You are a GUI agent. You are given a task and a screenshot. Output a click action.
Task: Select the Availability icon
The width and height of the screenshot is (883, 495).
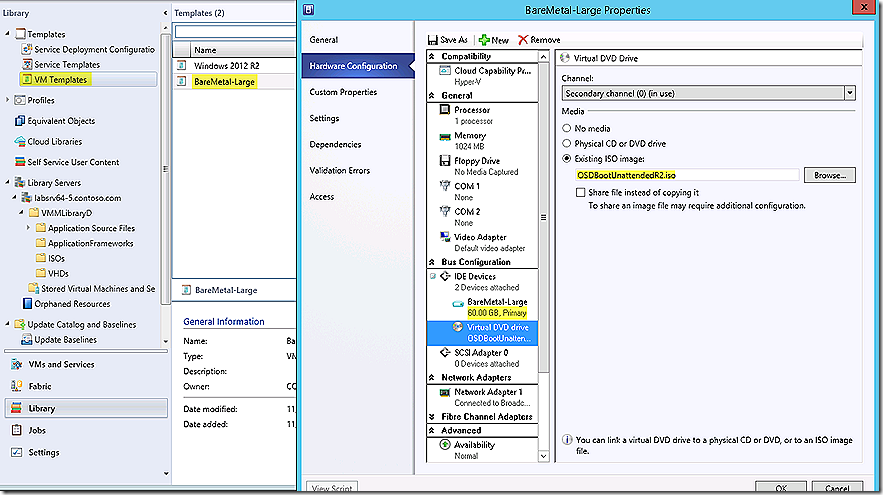(445, 445)
